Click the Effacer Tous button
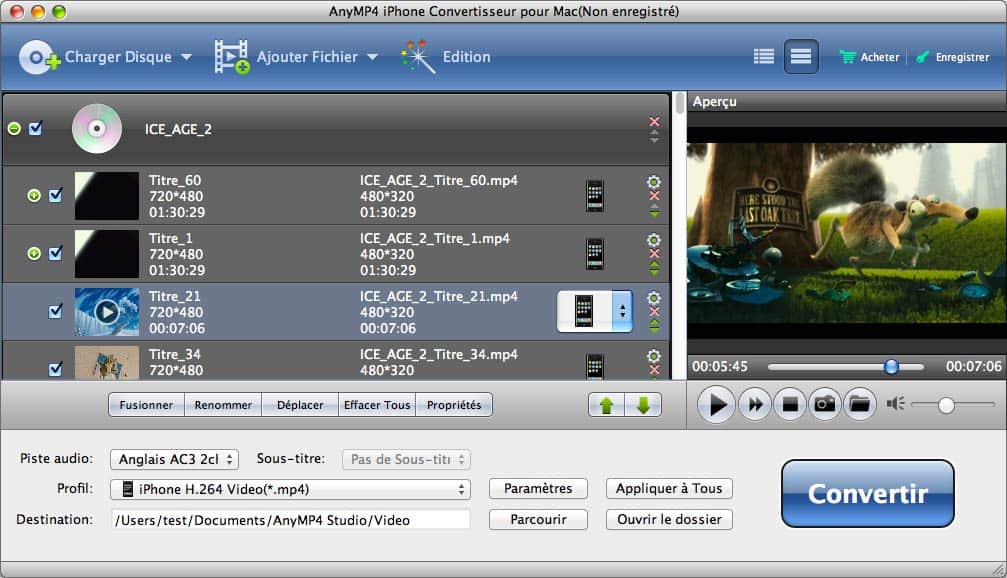 click(x=377, y=405)
